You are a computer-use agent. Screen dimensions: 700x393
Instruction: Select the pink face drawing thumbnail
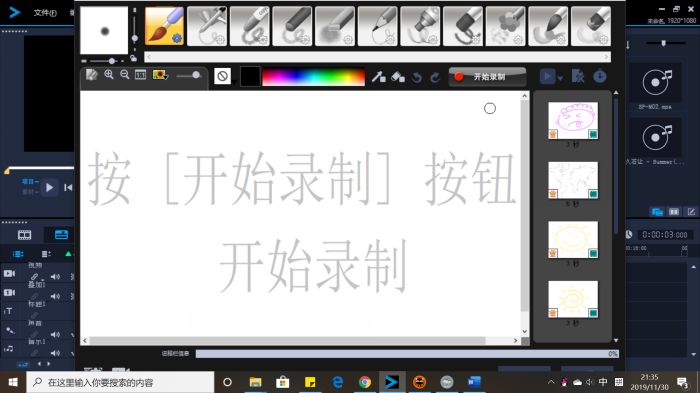pos(573,120)
